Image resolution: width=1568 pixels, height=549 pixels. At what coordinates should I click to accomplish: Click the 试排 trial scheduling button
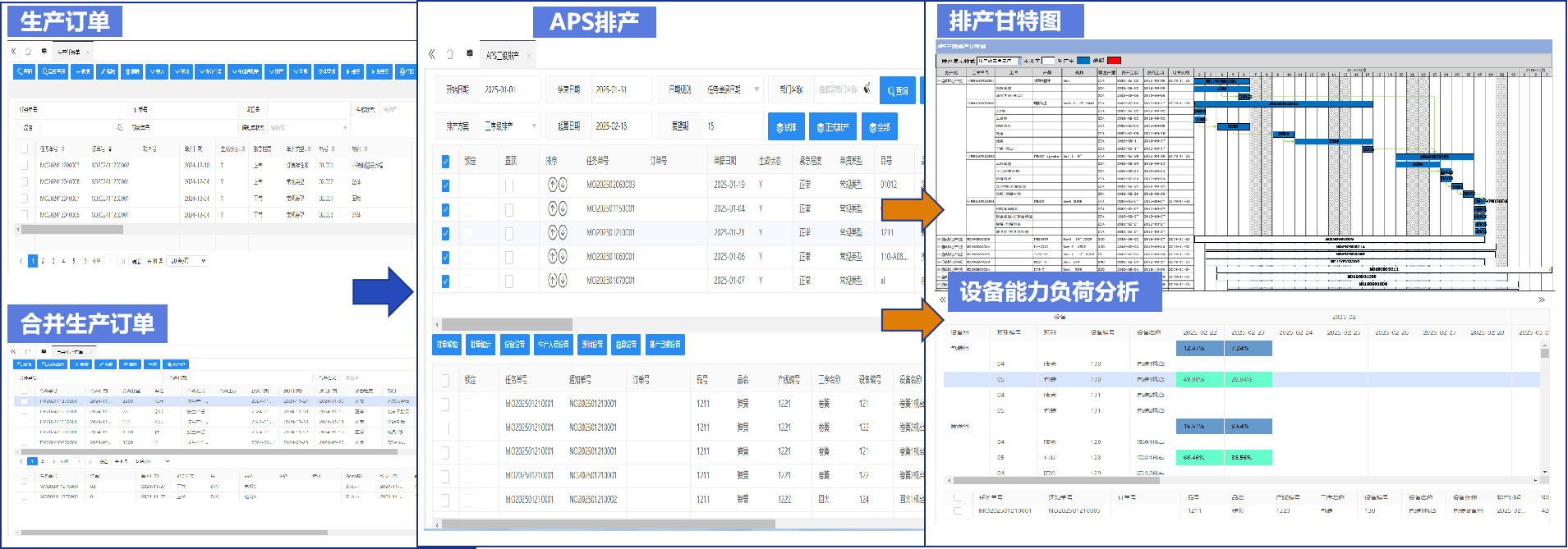[786, 127]
